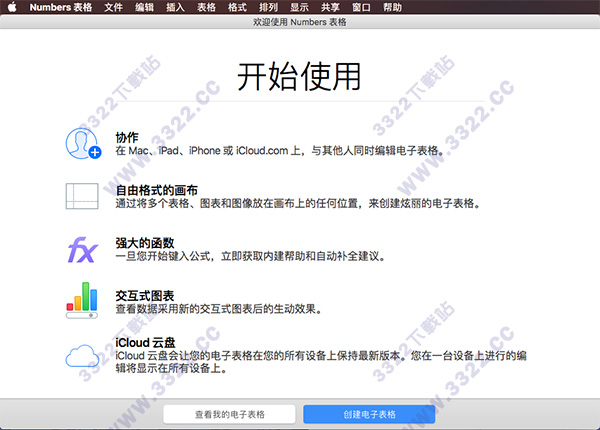Image resolution: width=600 pixels, height=430 pixels.
Task: Click the description starting 一旦您开始键入公式
Action: pos(251,256)
